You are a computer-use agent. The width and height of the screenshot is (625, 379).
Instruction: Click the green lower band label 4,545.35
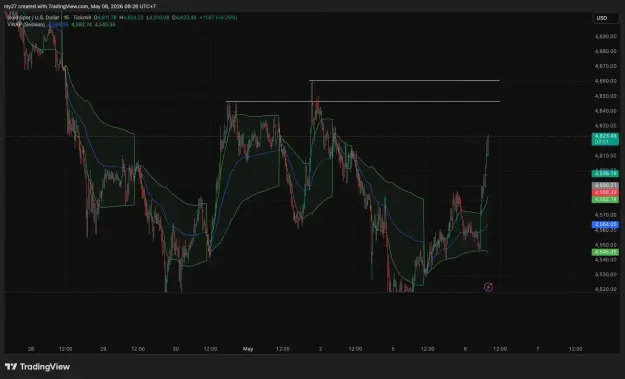coord(605,252)
